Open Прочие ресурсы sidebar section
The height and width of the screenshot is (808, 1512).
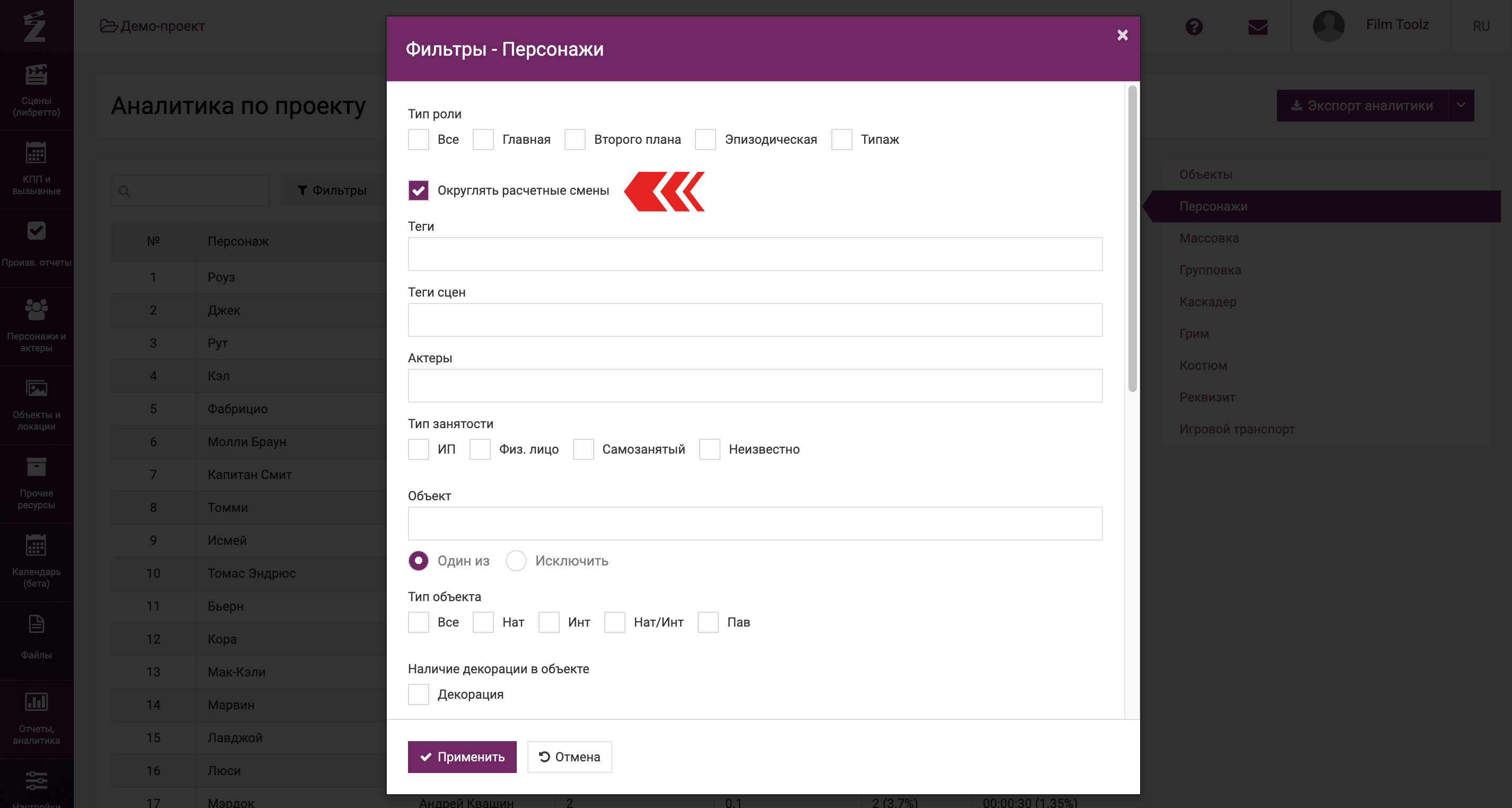click(37, 483)
